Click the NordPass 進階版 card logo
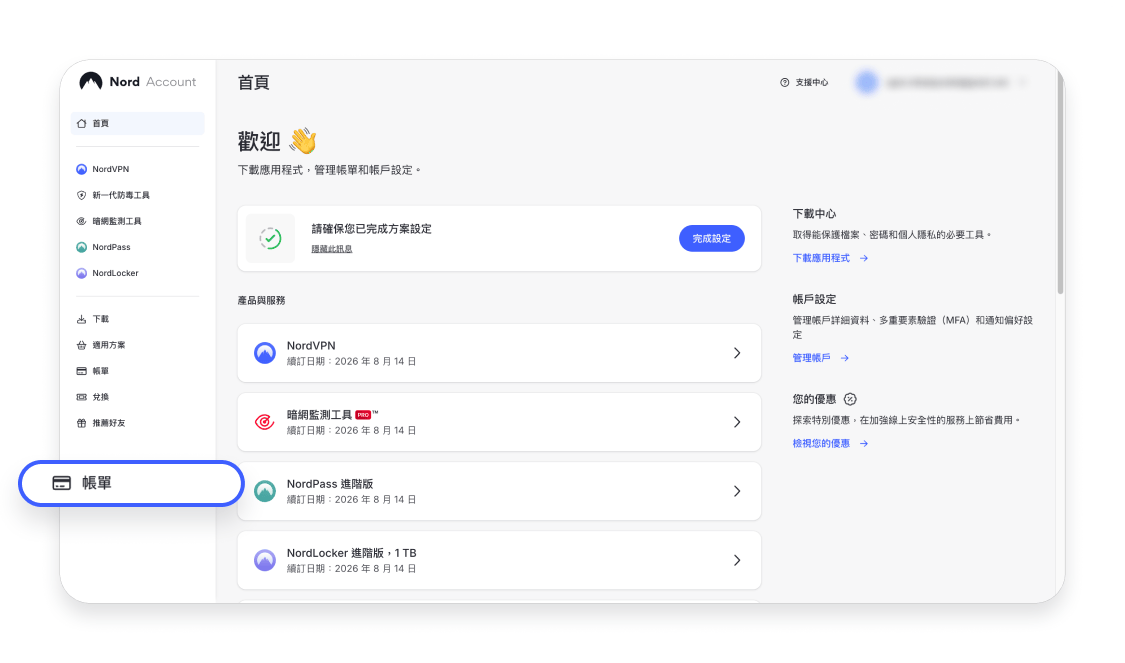Image resolution: width=1125 pixels, height=663 pixels. pos(265,491)
